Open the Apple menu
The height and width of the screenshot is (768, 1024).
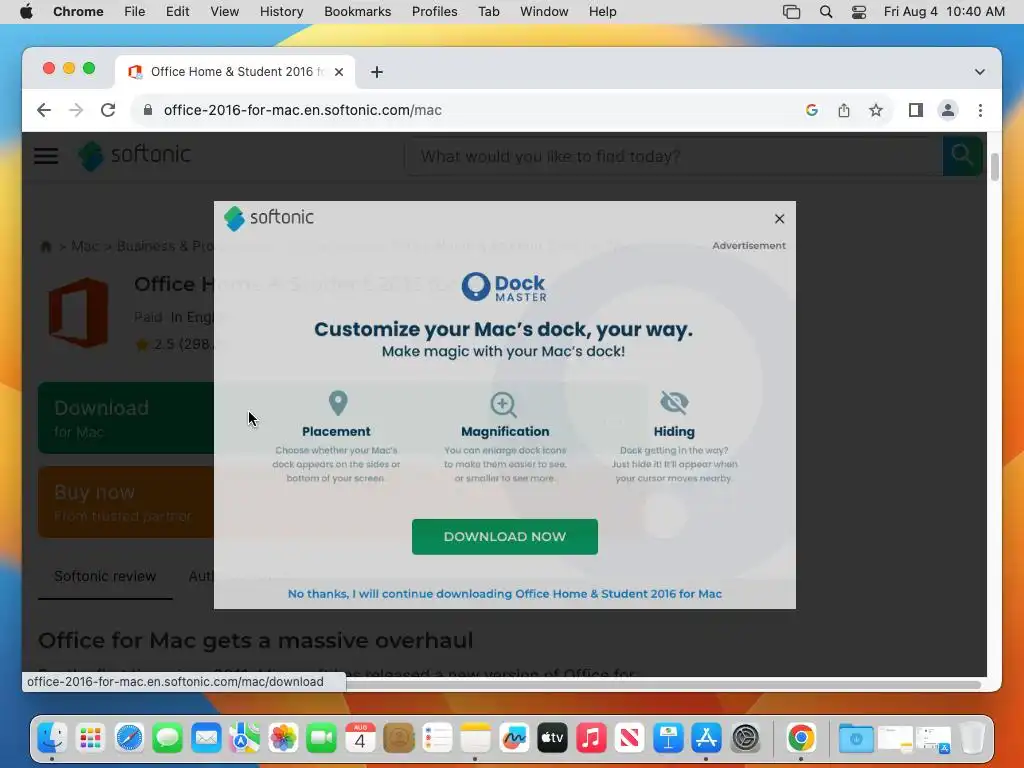[x=26, y=12]
